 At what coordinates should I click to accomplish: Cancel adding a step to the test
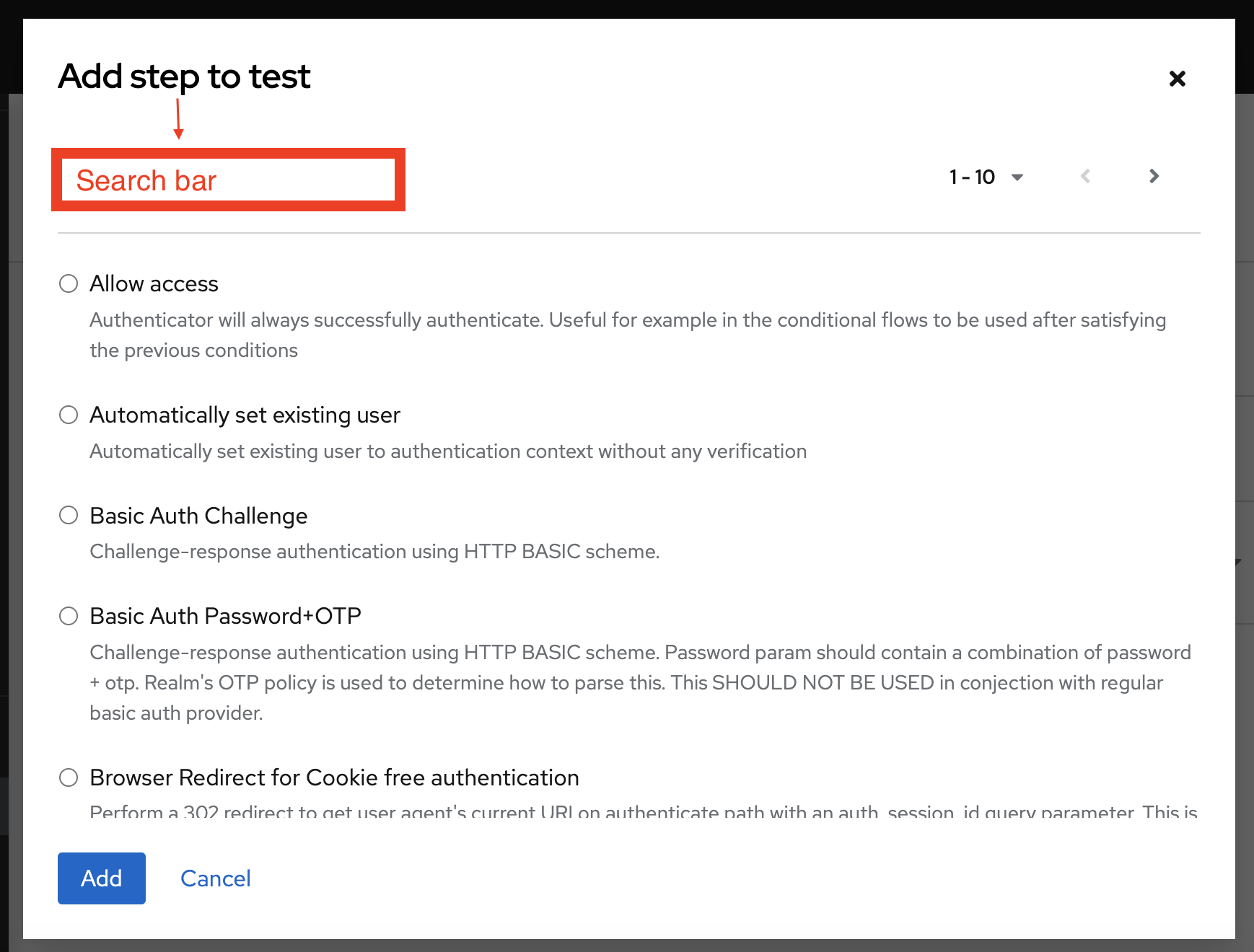click(215, 878)
